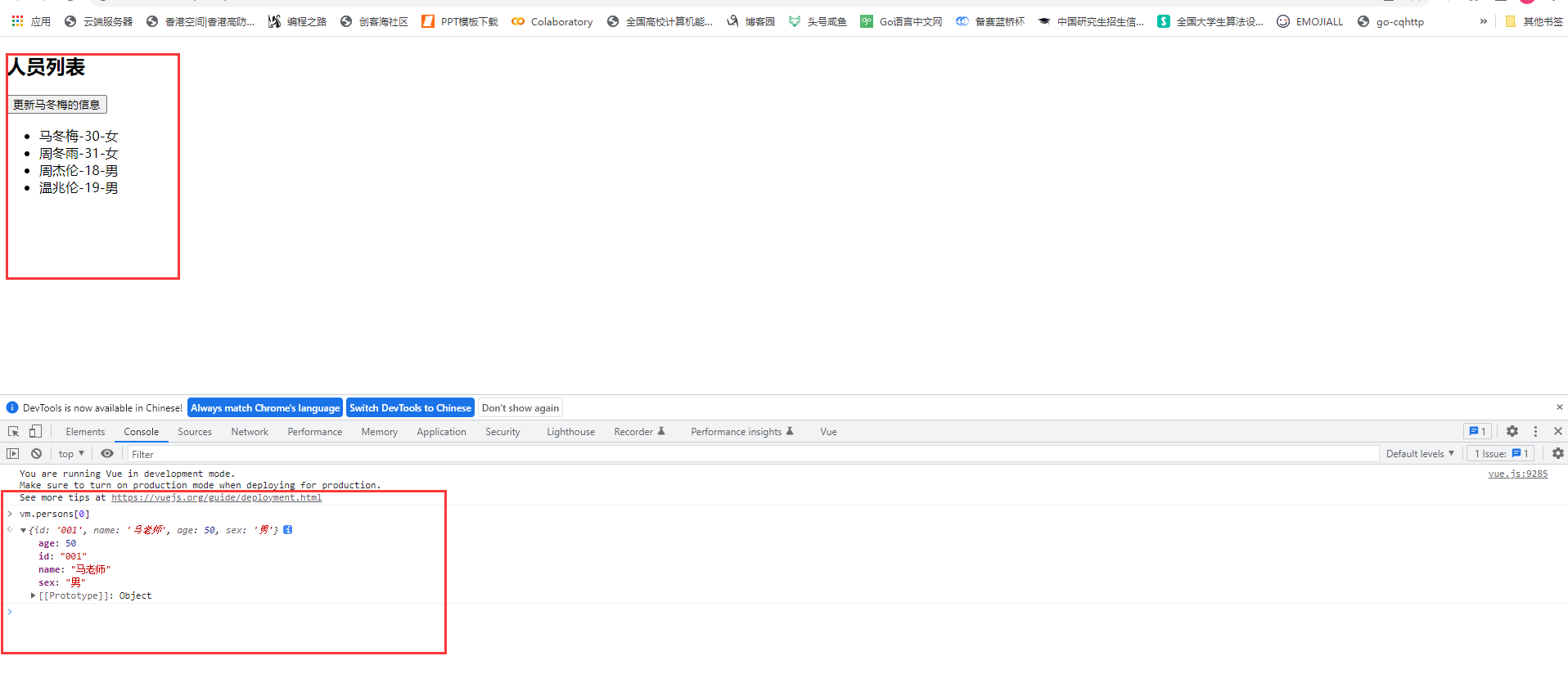
Task: Open the vuejs.org deployment guide link
Action: (x=216, y=497)
